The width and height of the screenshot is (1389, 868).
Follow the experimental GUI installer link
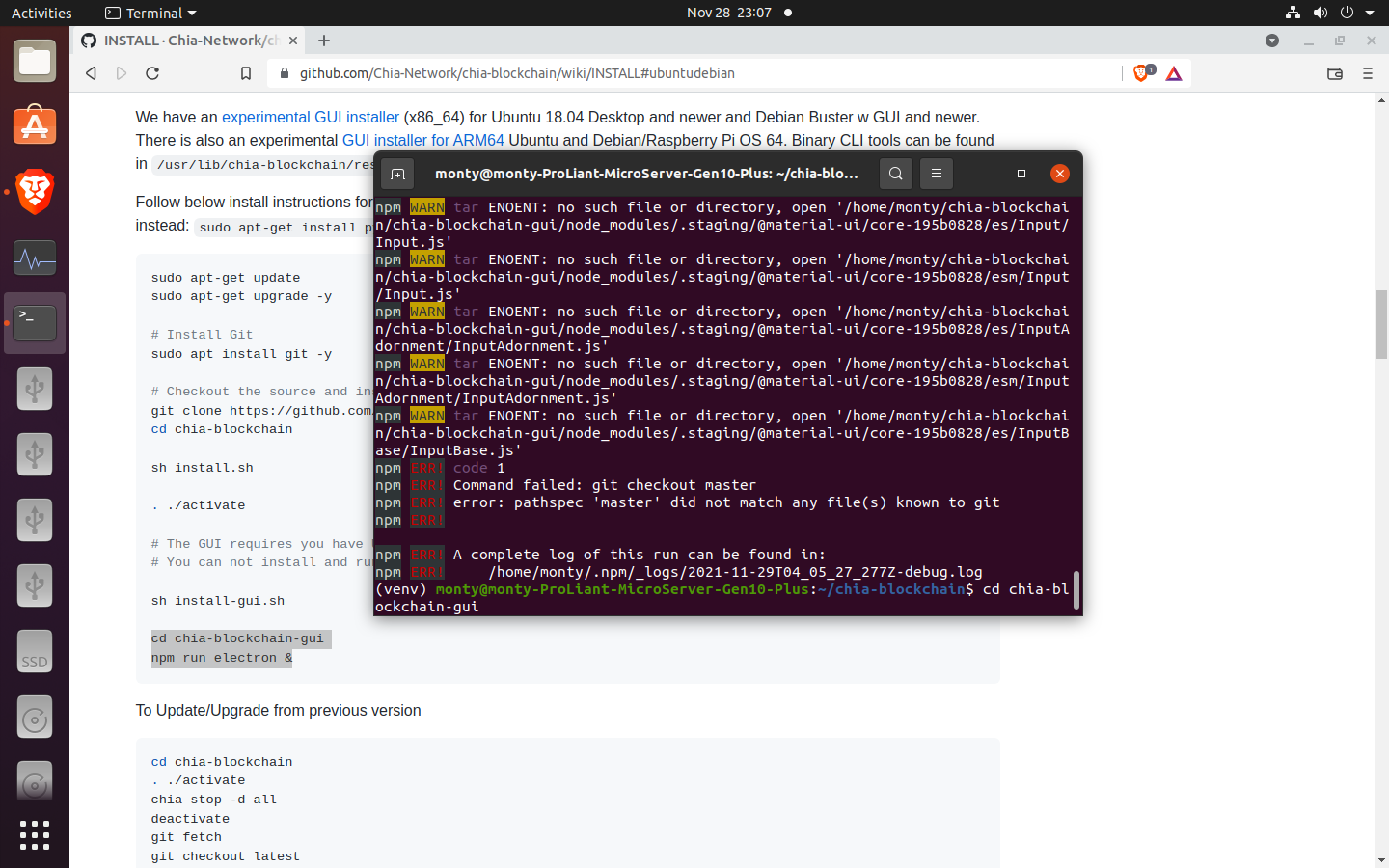(311, 117)
